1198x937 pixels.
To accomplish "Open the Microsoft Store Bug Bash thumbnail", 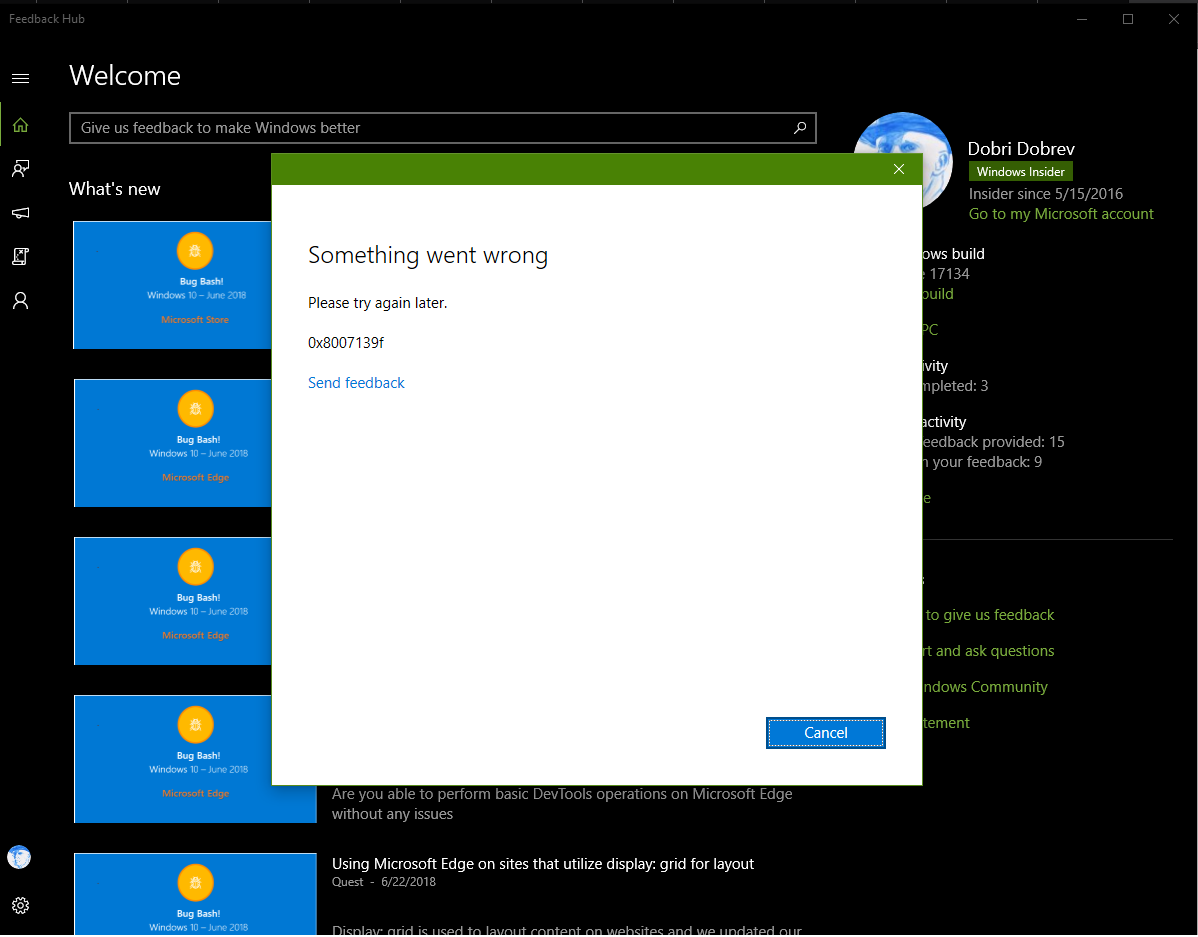I will click(x=173, y=285).
